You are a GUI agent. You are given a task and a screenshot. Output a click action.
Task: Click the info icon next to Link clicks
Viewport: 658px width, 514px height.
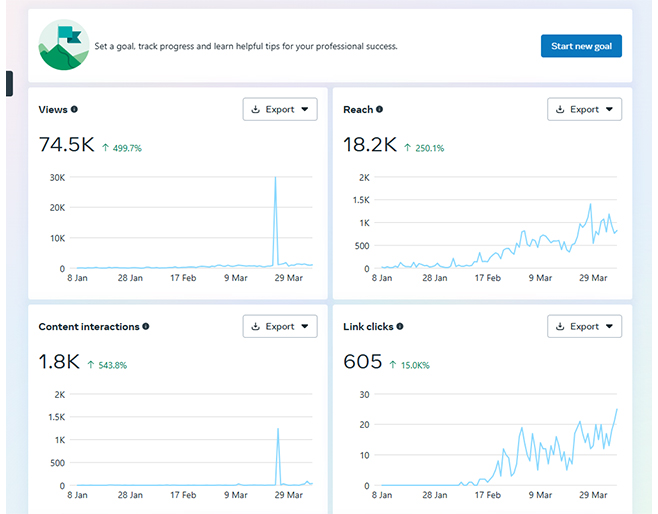coord(401,327)
